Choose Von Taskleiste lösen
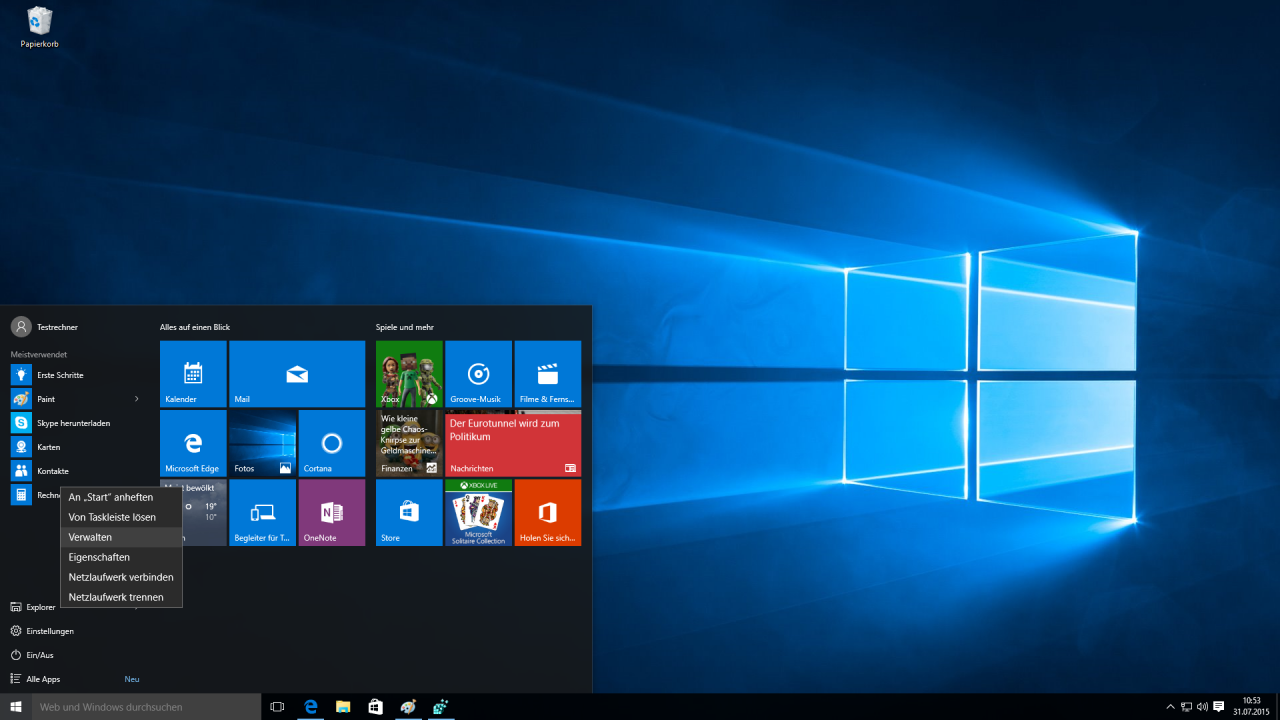This screenshot has height=720, width=1280. coord(122,517)
